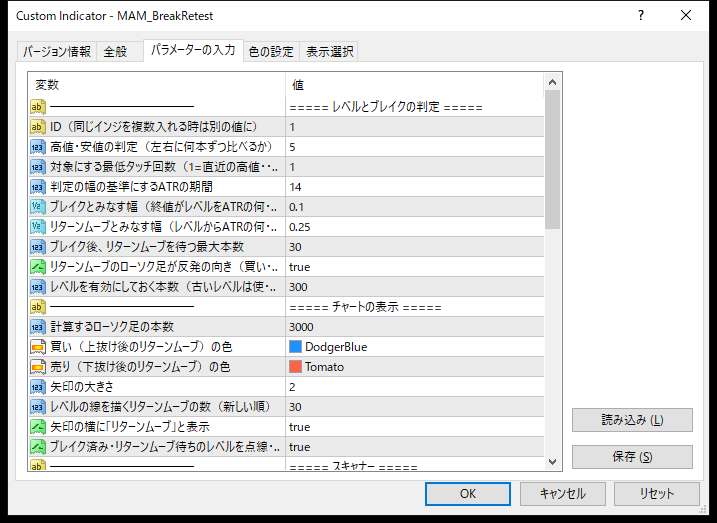This screenshot has height=523, width=717.
Task: Select the value 30 for ブレイク後 max bars
Action: coord(415,247)
